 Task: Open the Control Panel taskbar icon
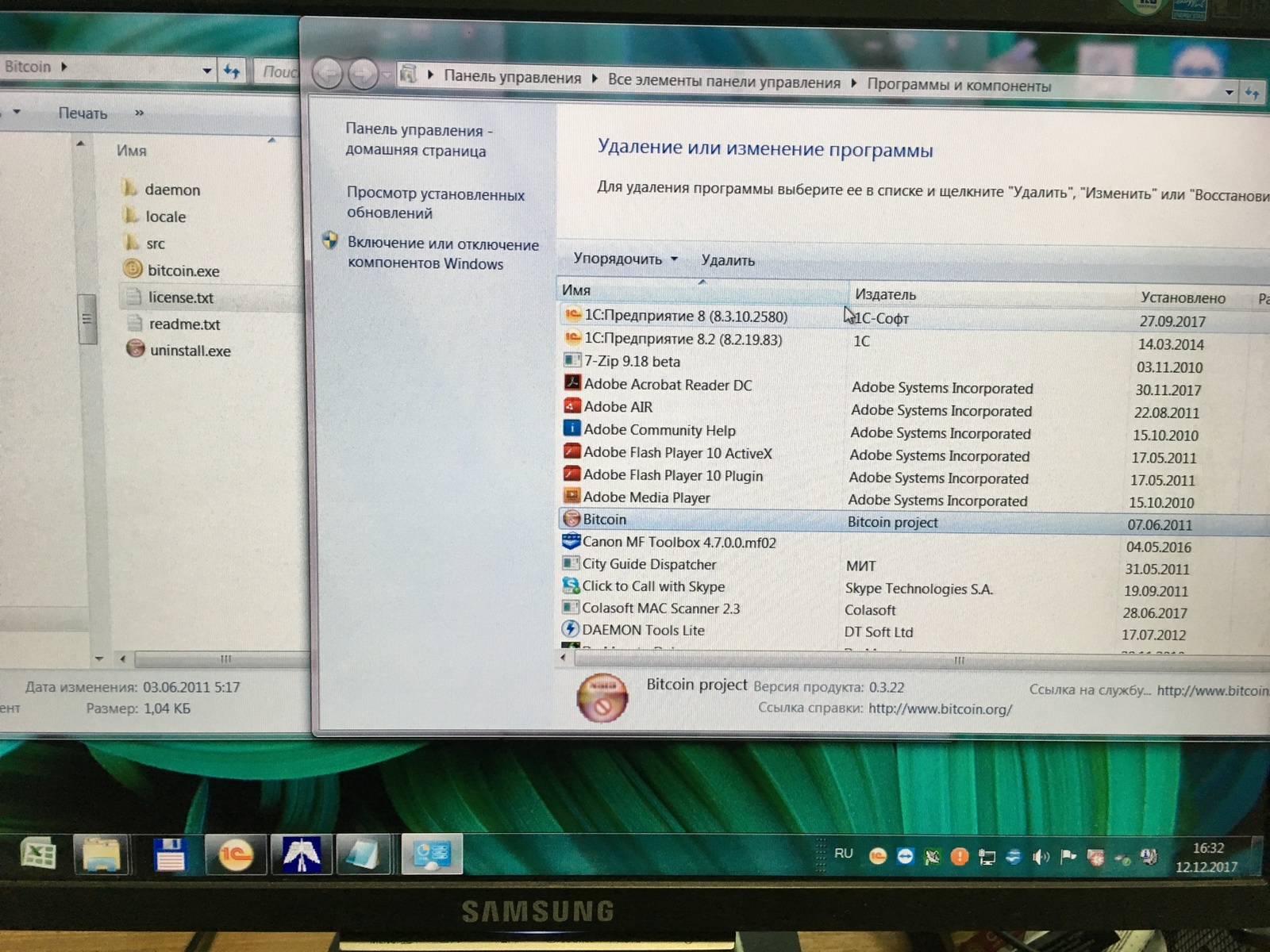(x=432, y=854)
